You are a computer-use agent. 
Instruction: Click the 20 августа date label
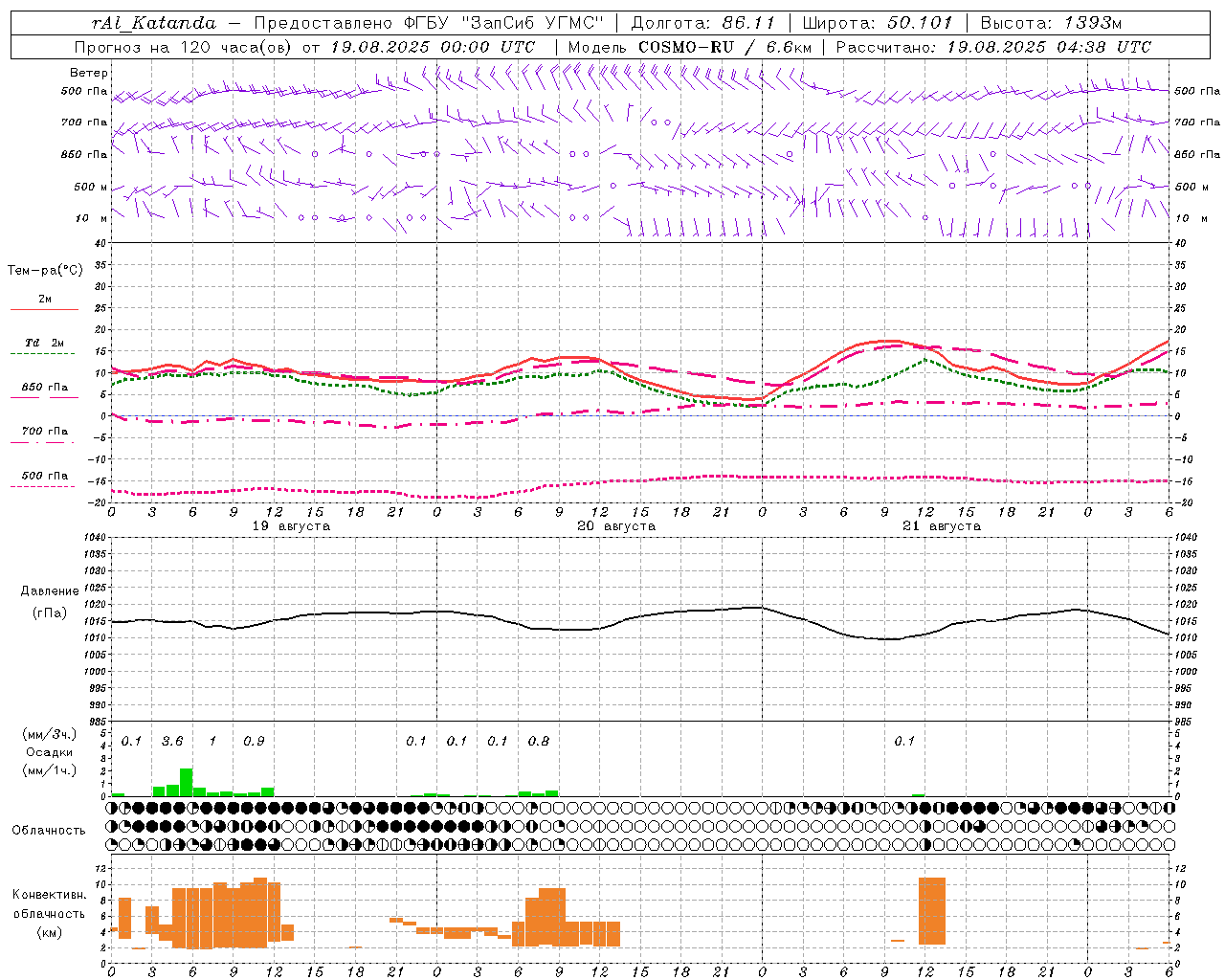pos(616,526)
